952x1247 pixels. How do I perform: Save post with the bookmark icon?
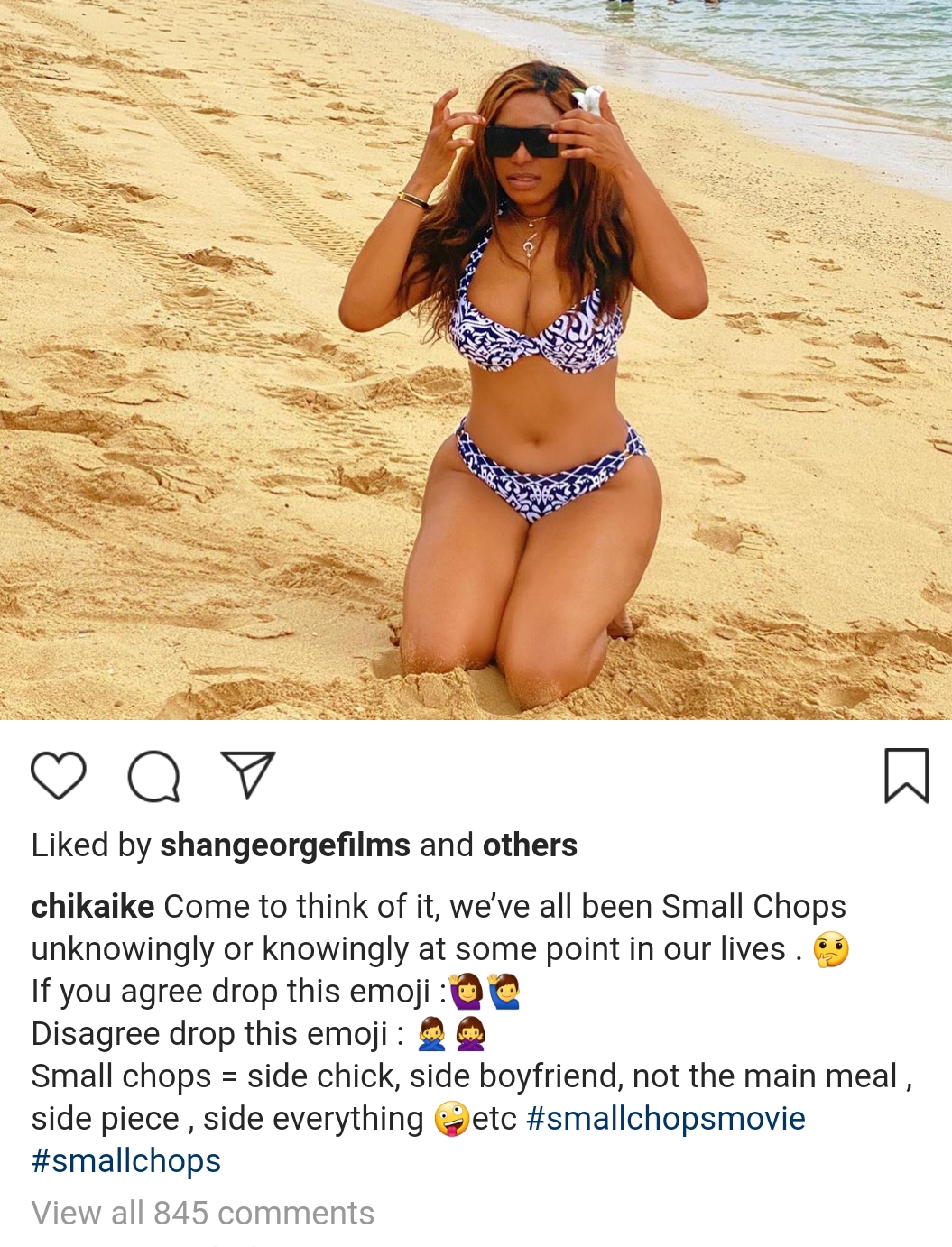tap(906, 775)
